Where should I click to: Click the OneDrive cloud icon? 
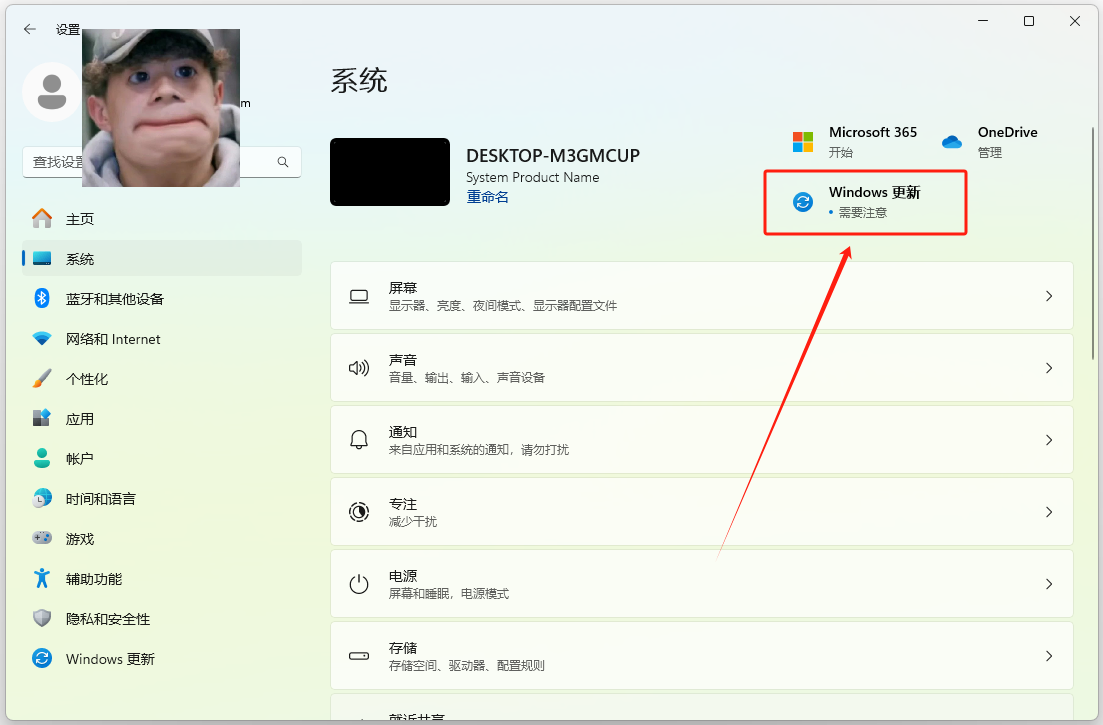click(x=952, y=141)
